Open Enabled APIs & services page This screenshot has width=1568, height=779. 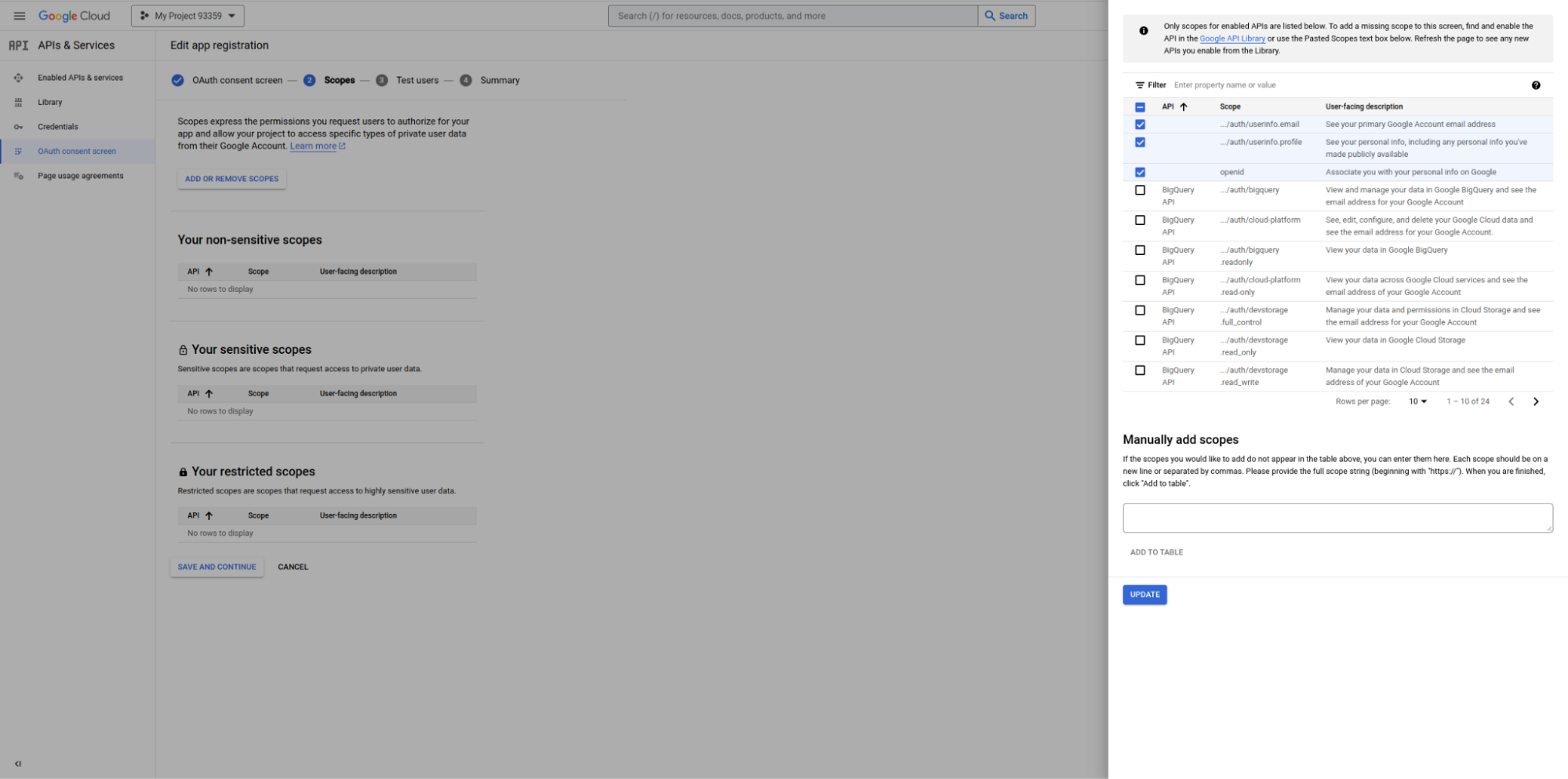[80, 78]
